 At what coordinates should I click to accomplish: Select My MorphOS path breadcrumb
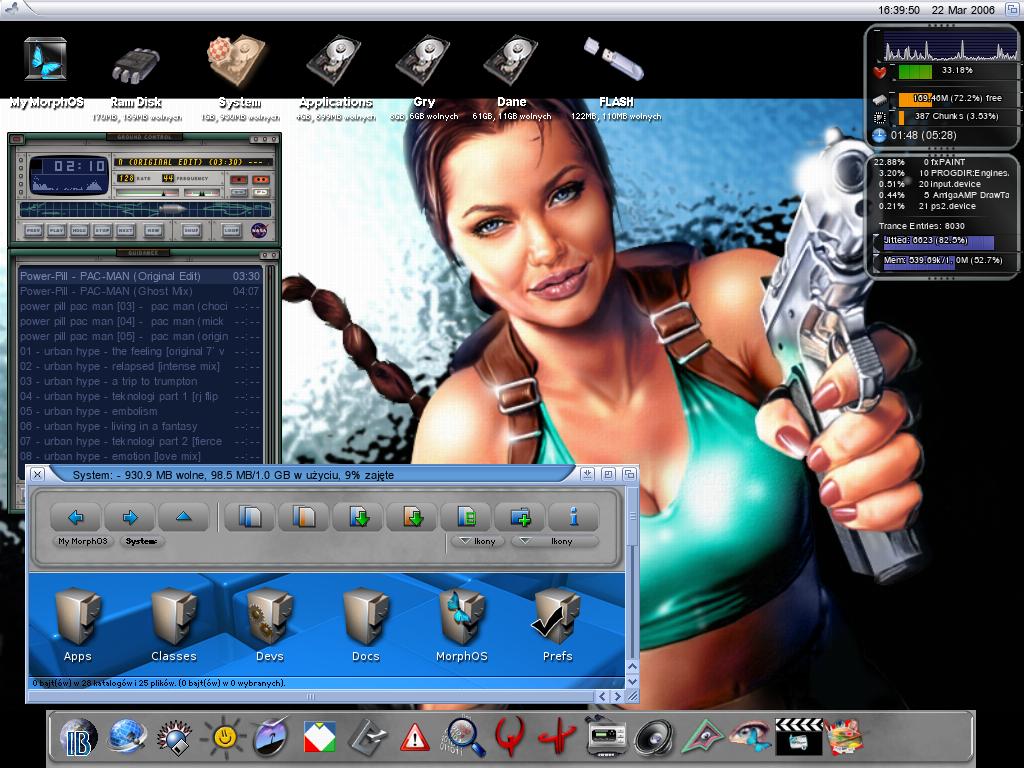83,541
